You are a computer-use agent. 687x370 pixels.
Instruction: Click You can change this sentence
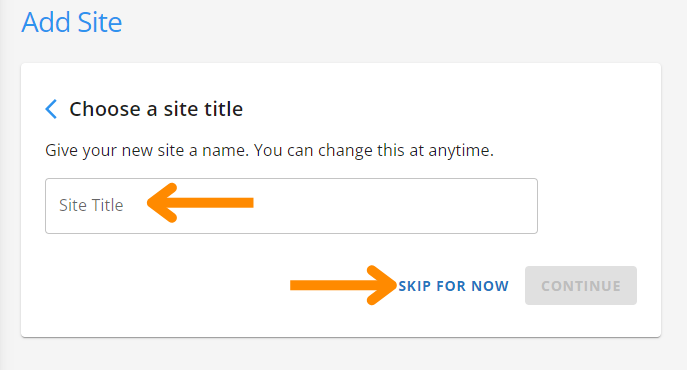tap(373, 150)
